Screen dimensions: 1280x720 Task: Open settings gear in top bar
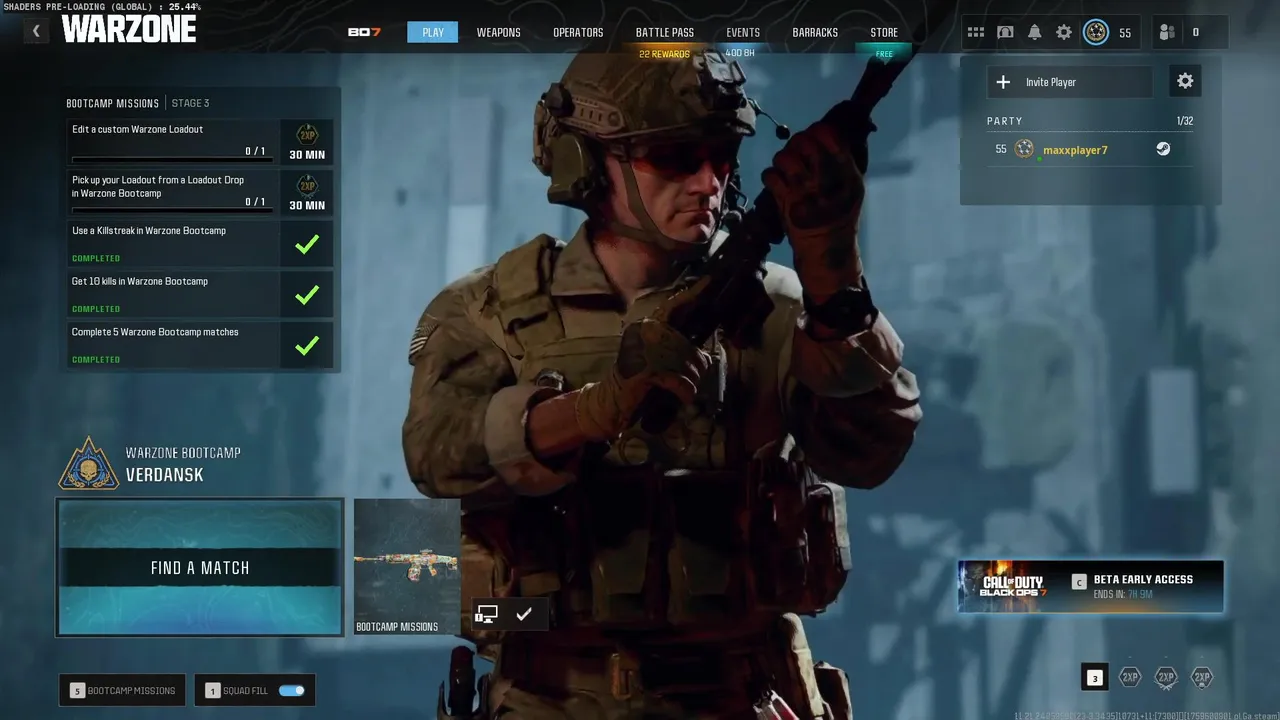pos(1064,32)
